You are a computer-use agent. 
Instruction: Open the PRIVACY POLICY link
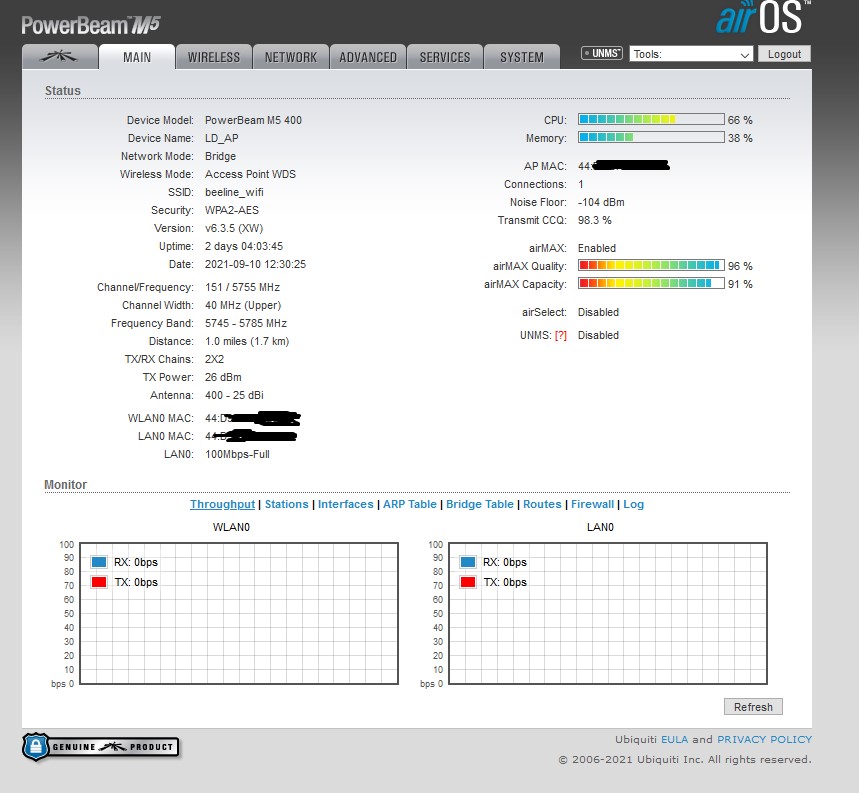(764, 739)
